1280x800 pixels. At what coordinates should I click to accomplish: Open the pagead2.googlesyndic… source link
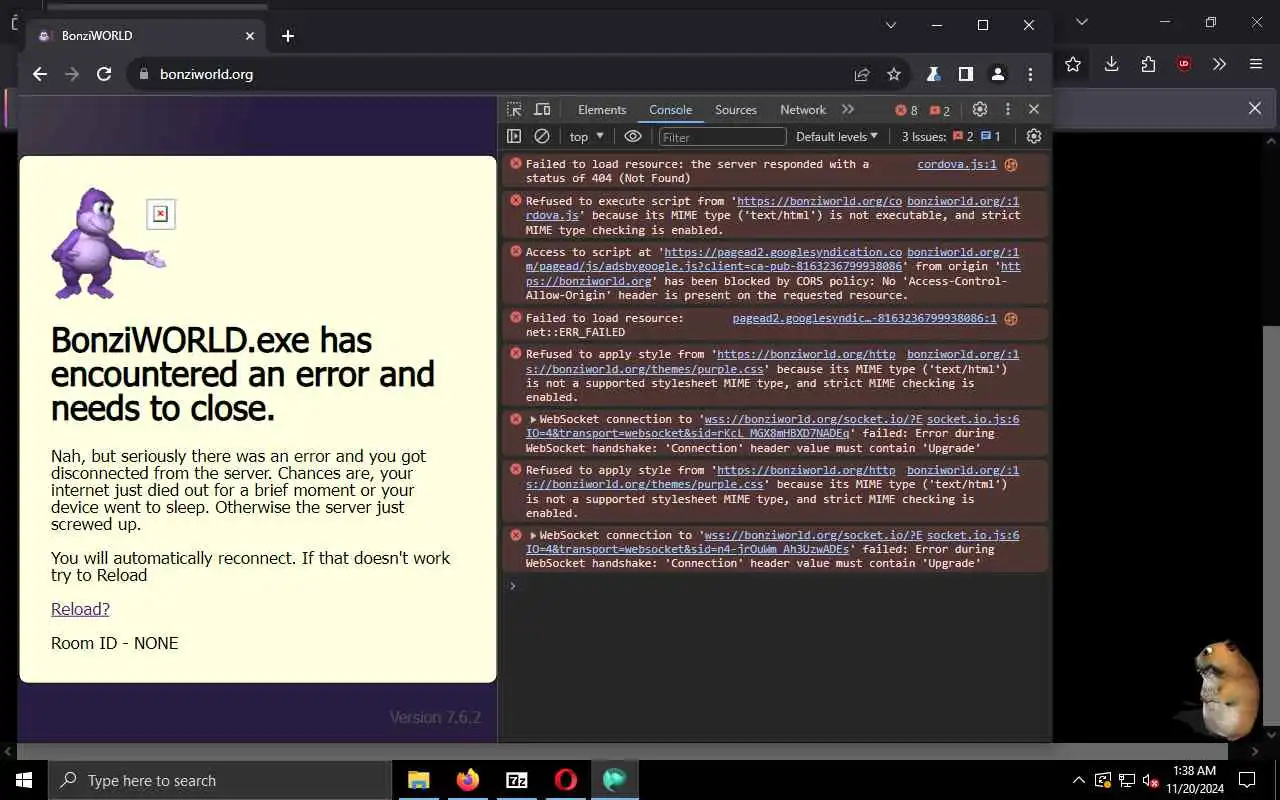point(864,318)
